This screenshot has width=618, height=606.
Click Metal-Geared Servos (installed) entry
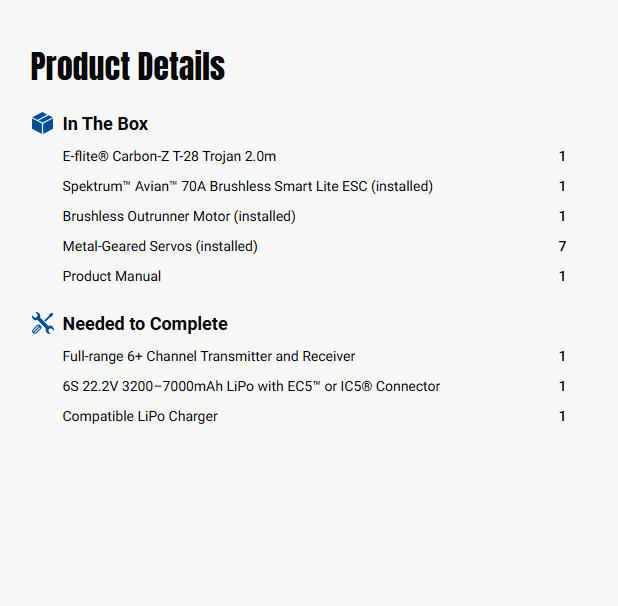(x=160, y=246)
